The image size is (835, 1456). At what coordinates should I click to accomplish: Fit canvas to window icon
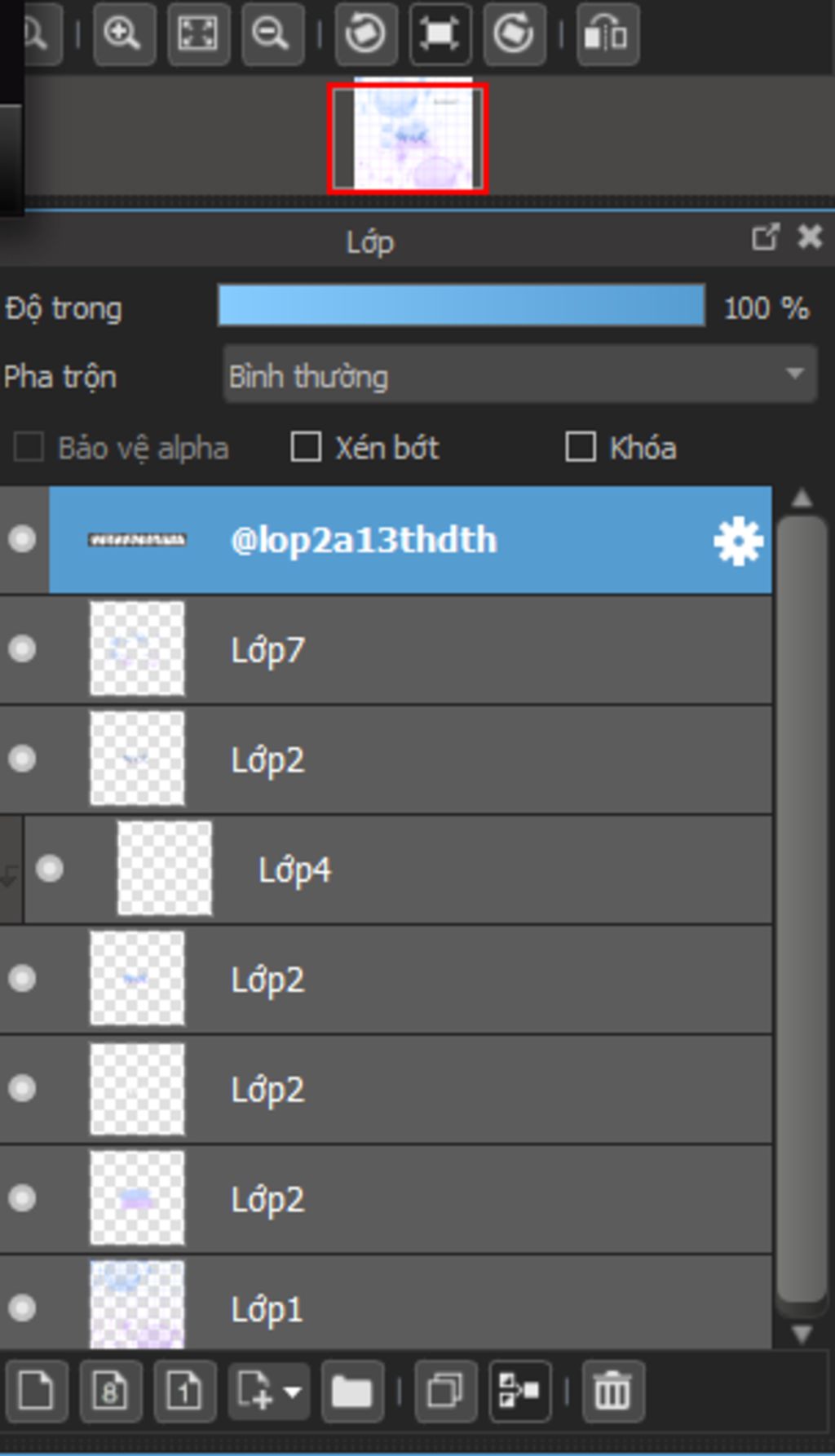tap(198, 34)
